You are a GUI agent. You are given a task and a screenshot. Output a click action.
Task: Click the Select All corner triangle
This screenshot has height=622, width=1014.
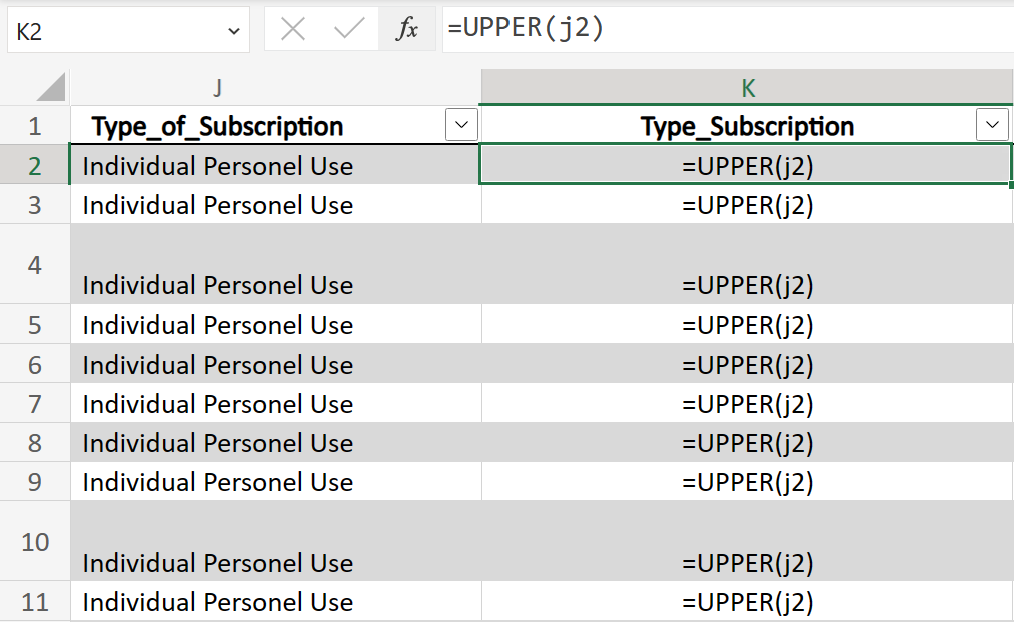(51, 87)
